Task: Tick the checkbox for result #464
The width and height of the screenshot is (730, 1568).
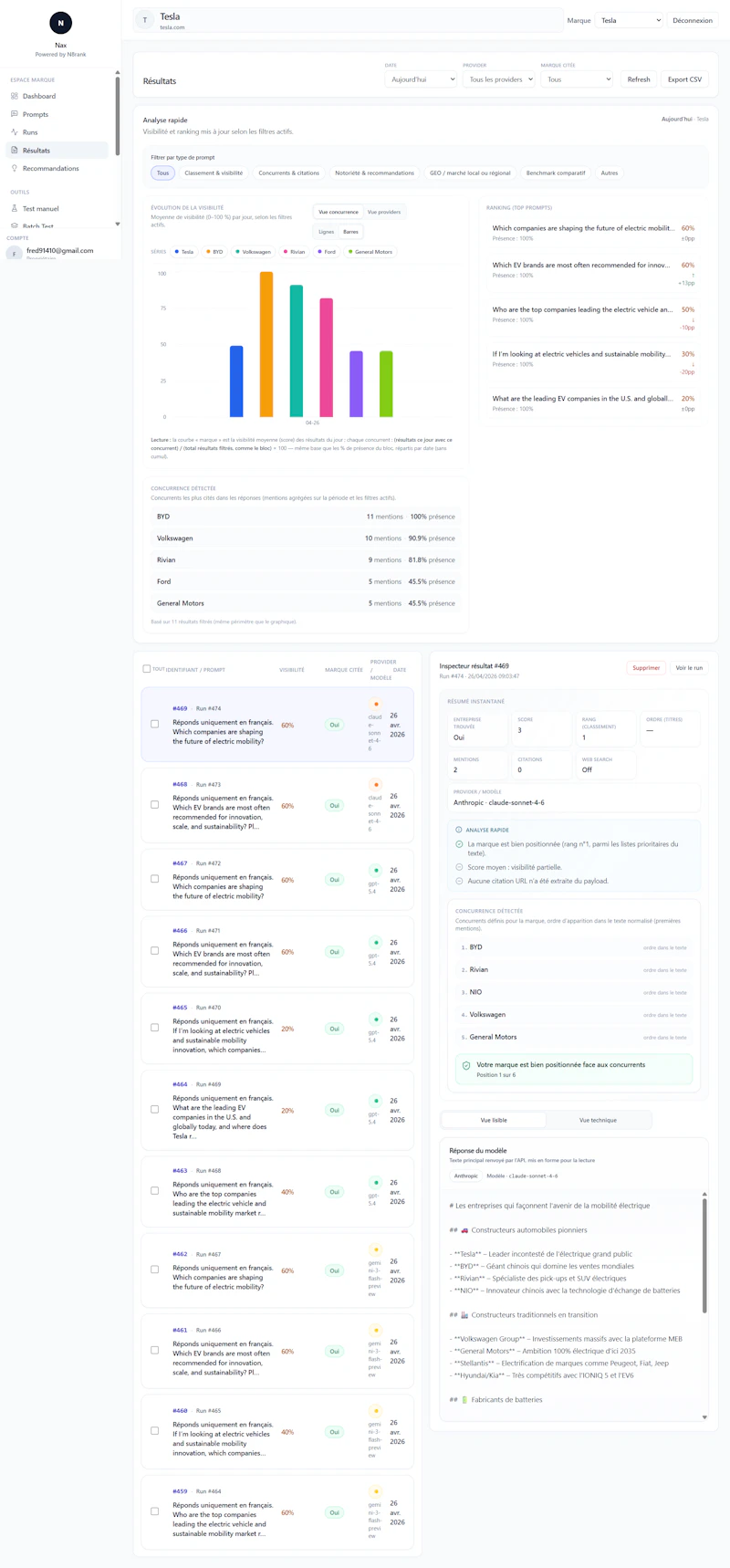Action: (x=154, y=1110)
